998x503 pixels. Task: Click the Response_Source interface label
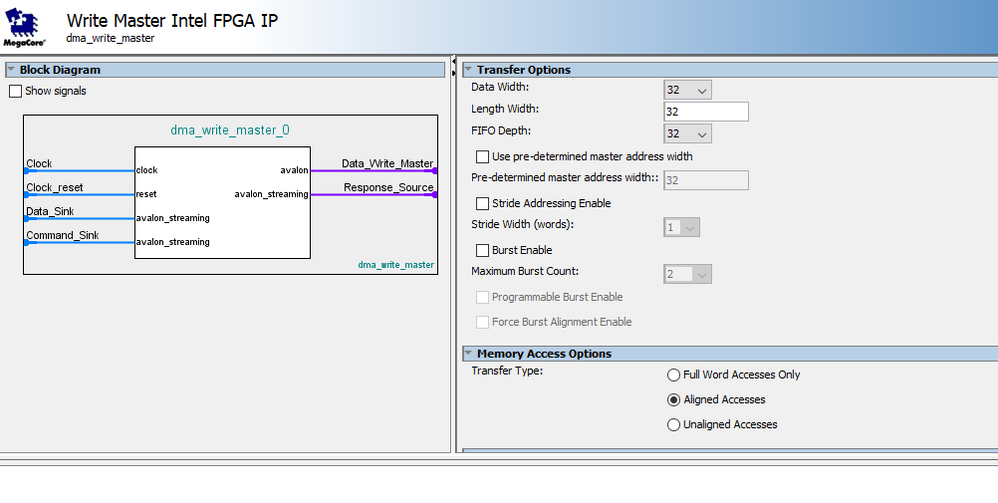coord(389,188)
